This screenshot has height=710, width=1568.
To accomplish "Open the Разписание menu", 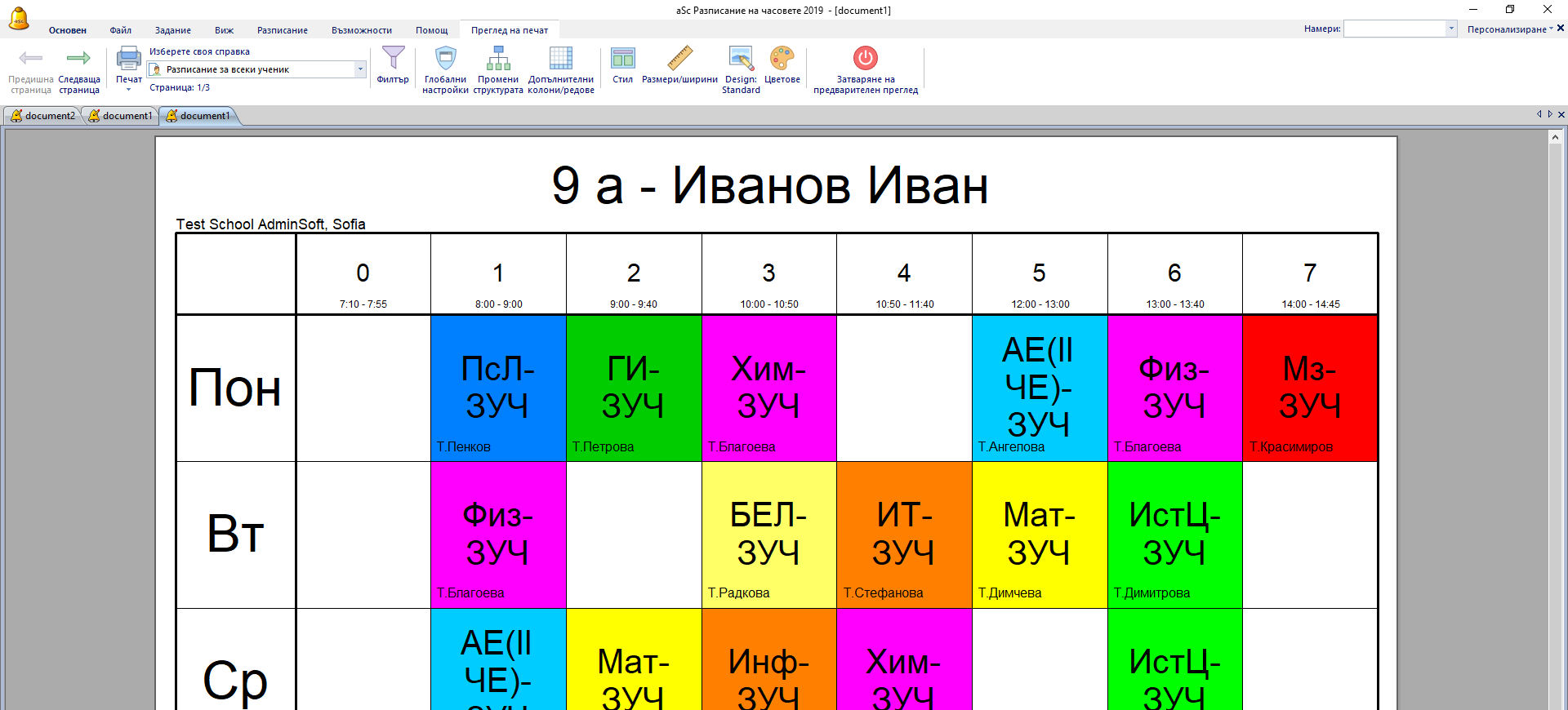I will (282, 30).
